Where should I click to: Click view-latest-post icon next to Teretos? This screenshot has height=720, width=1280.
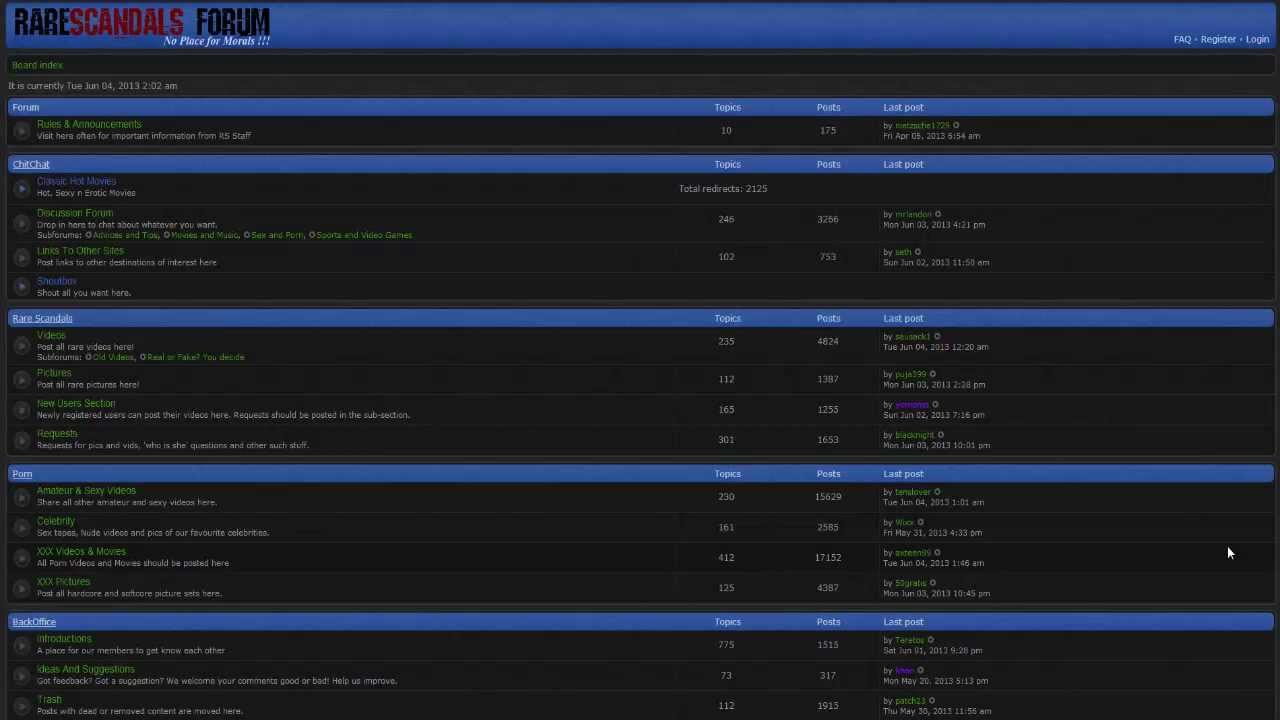click(931, 640)
